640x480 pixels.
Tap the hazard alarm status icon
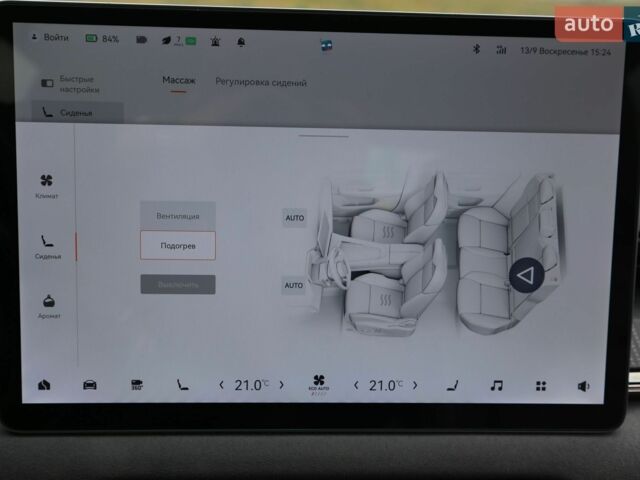click(x=215, y=41)
